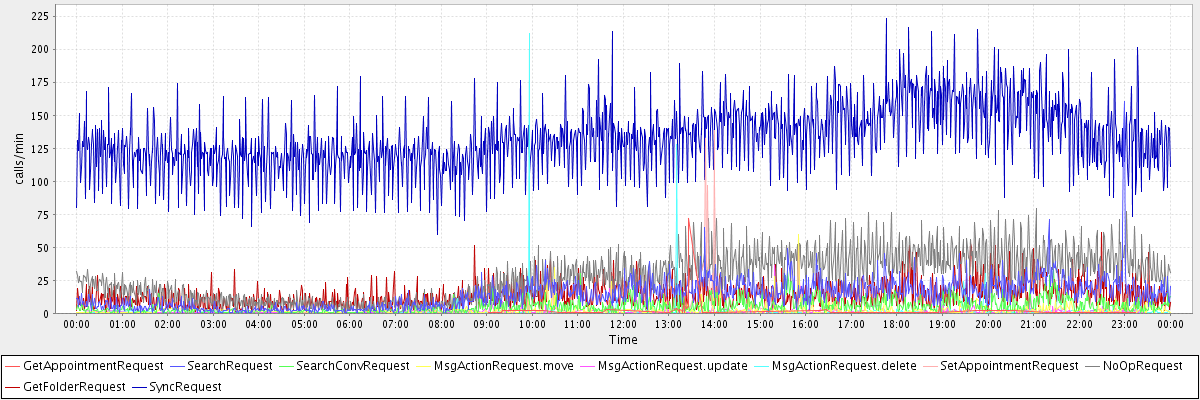Click the 18:00 label on the x-axis
Image resolution: width=1200 pixels, height=400 pixels.
pyautogui.click(x=896, y=324)
